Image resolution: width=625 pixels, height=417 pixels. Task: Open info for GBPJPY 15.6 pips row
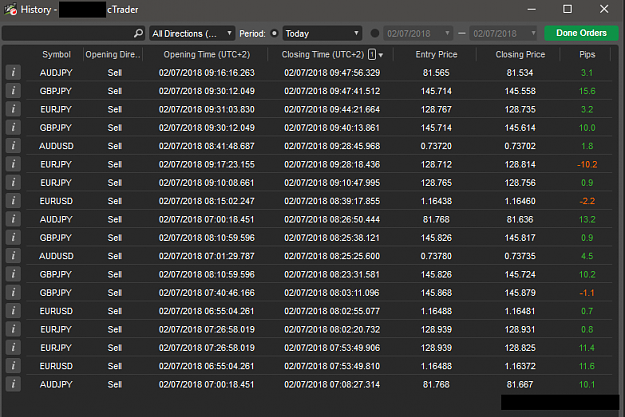pyautogui.click(x=13, y=91)
